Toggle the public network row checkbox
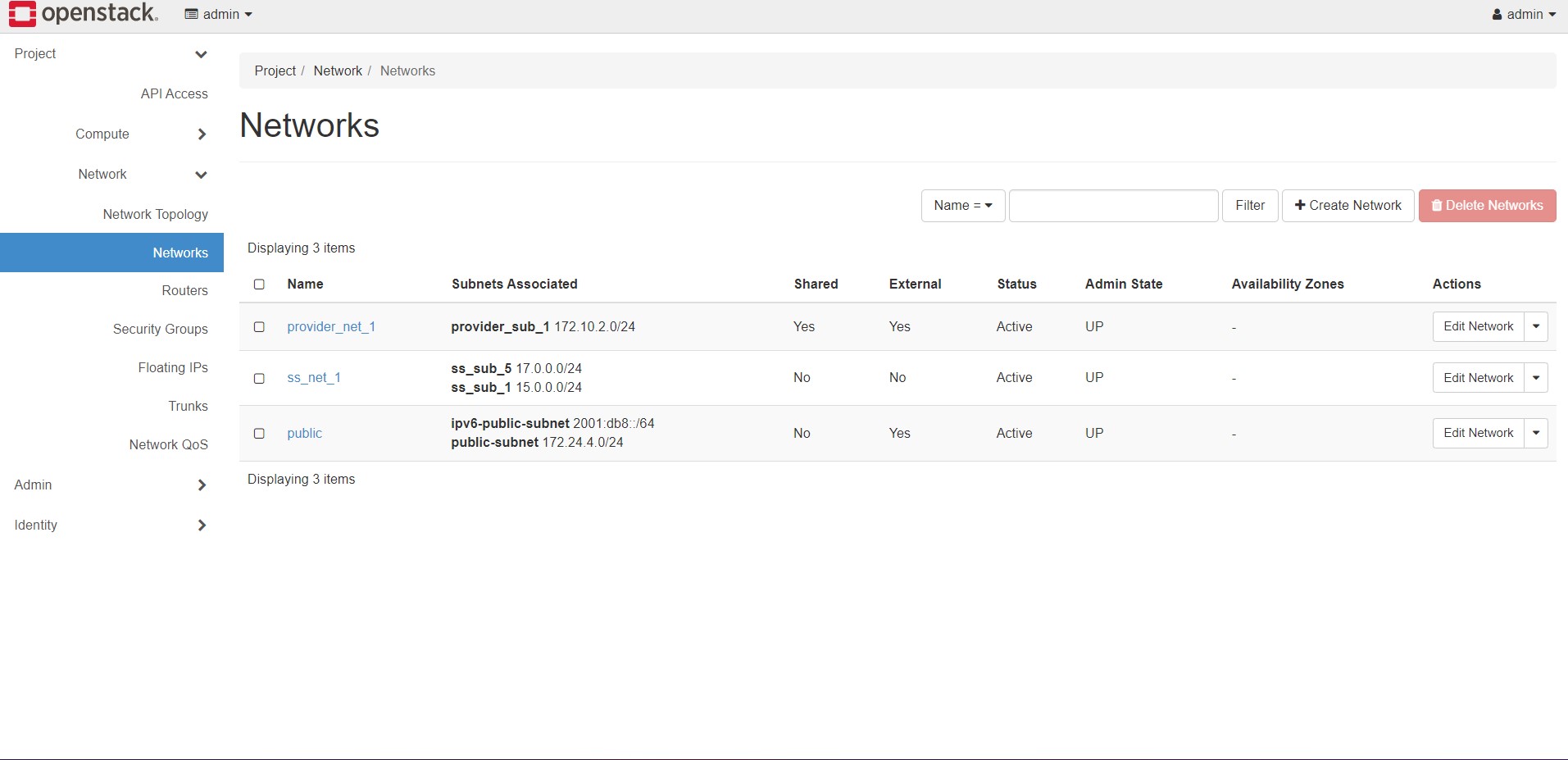 point(259,434)
